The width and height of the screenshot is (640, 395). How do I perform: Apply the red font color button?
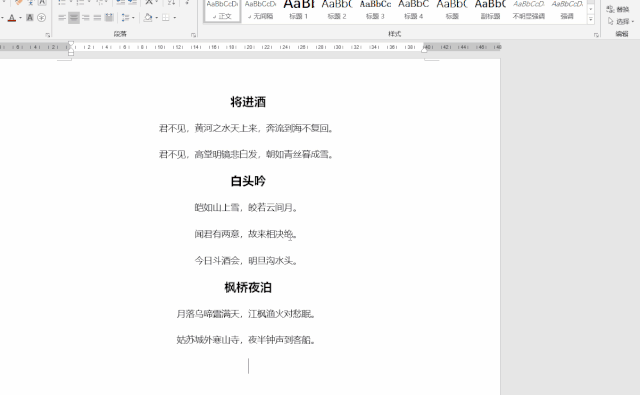pos(11,18)
